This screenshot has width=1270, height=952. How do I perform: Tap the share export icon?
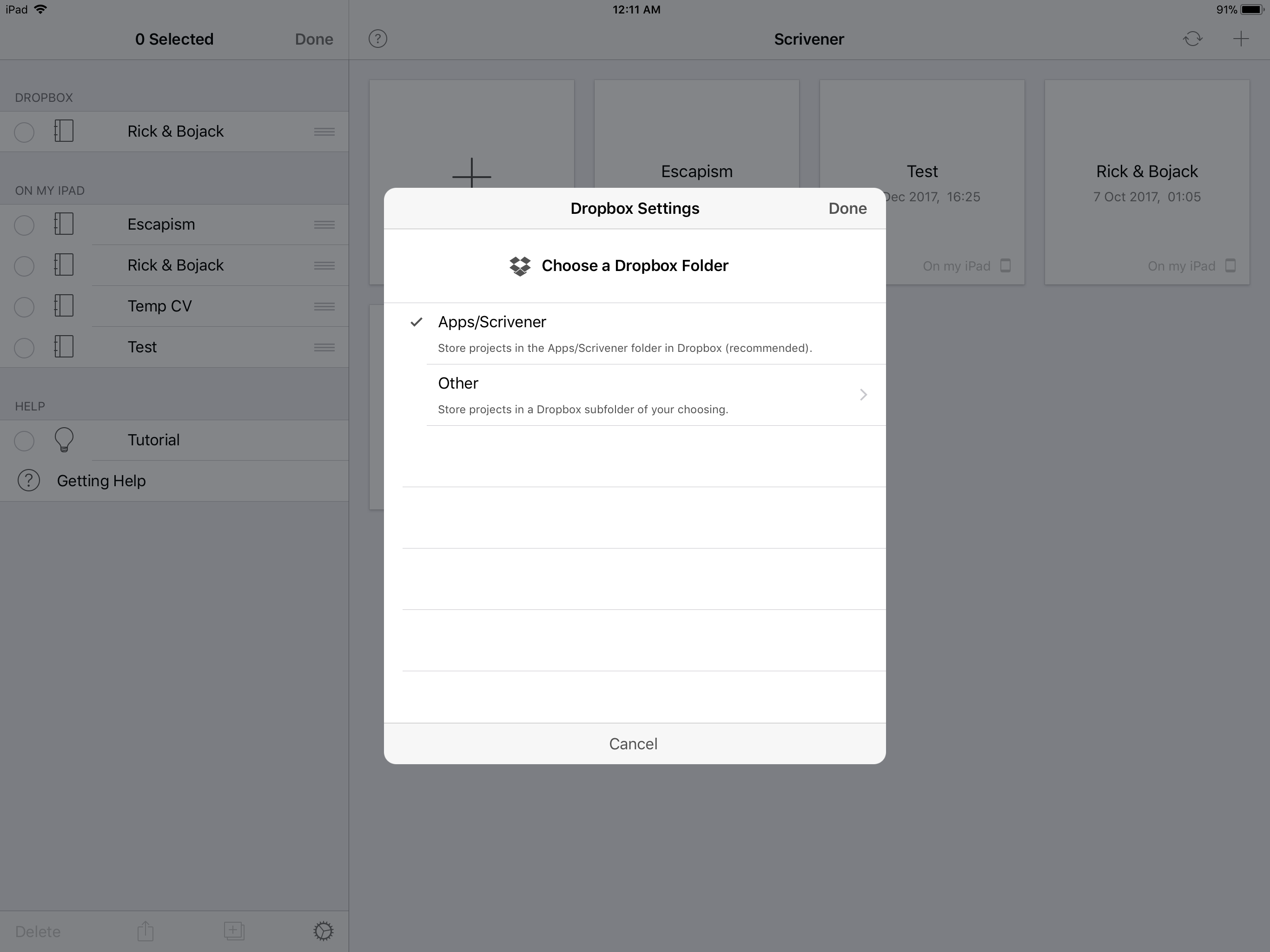coord(145,931)
